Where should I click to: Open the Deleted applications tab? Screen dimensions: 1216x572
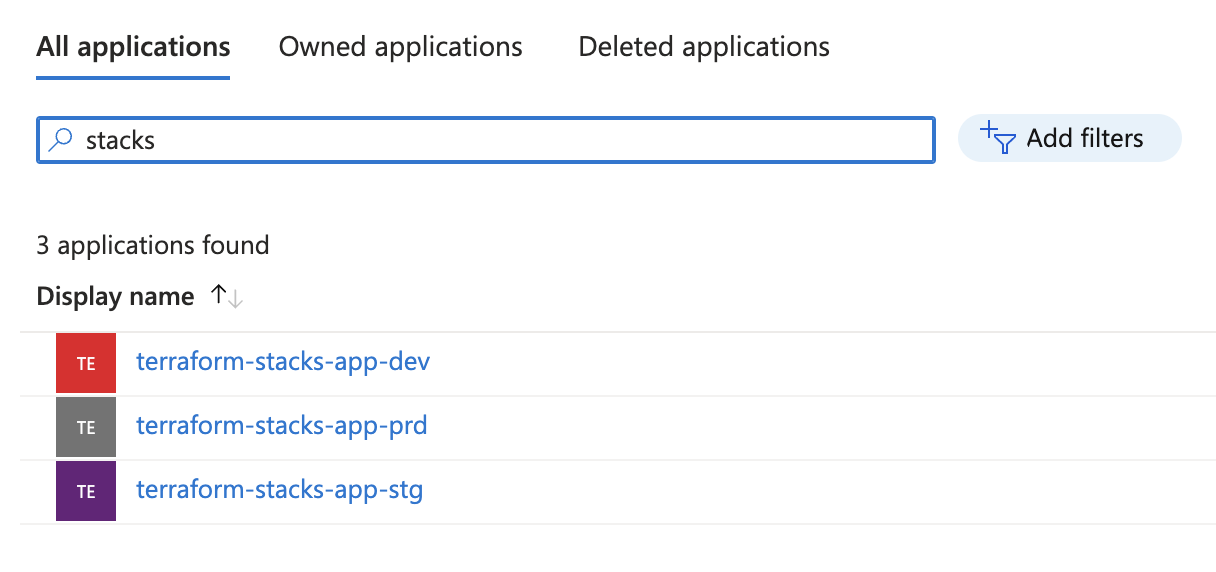click(x=704, y=47)
